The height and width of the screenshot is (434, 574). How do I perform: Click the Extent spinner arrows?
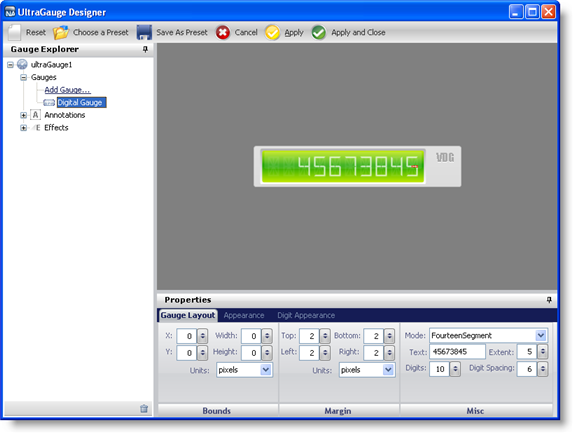pyautogui.click(x=543, y=352)
